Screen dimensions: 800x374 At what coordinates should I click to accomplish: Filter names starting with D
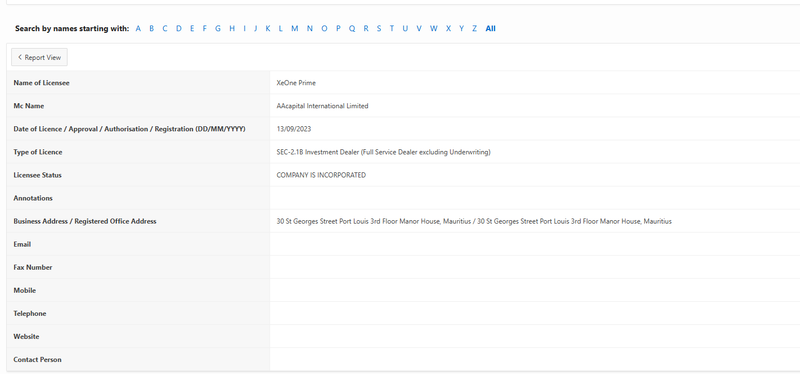179,29
